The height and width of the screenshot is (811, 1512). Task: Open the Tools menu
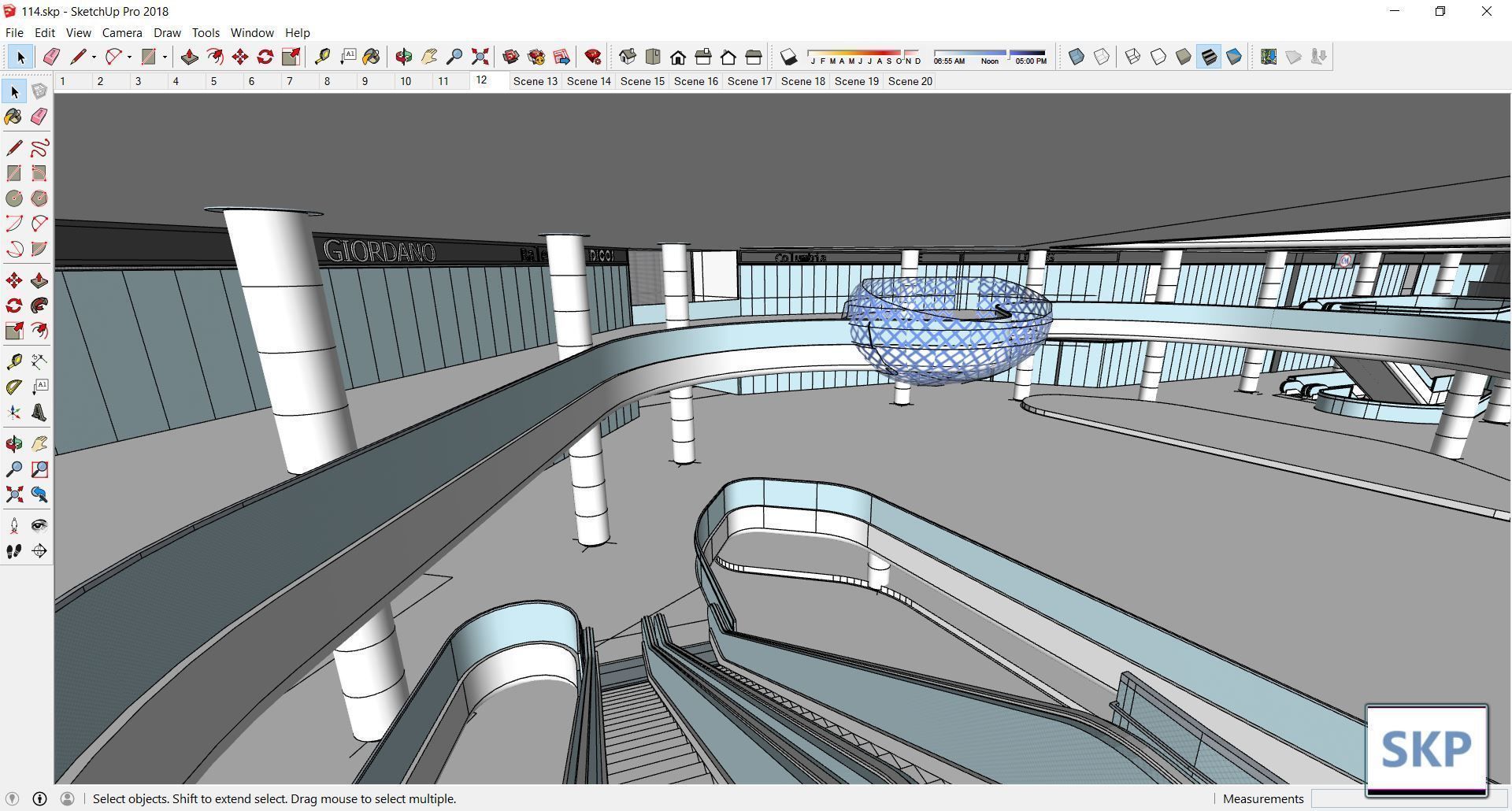click(206, 32)
